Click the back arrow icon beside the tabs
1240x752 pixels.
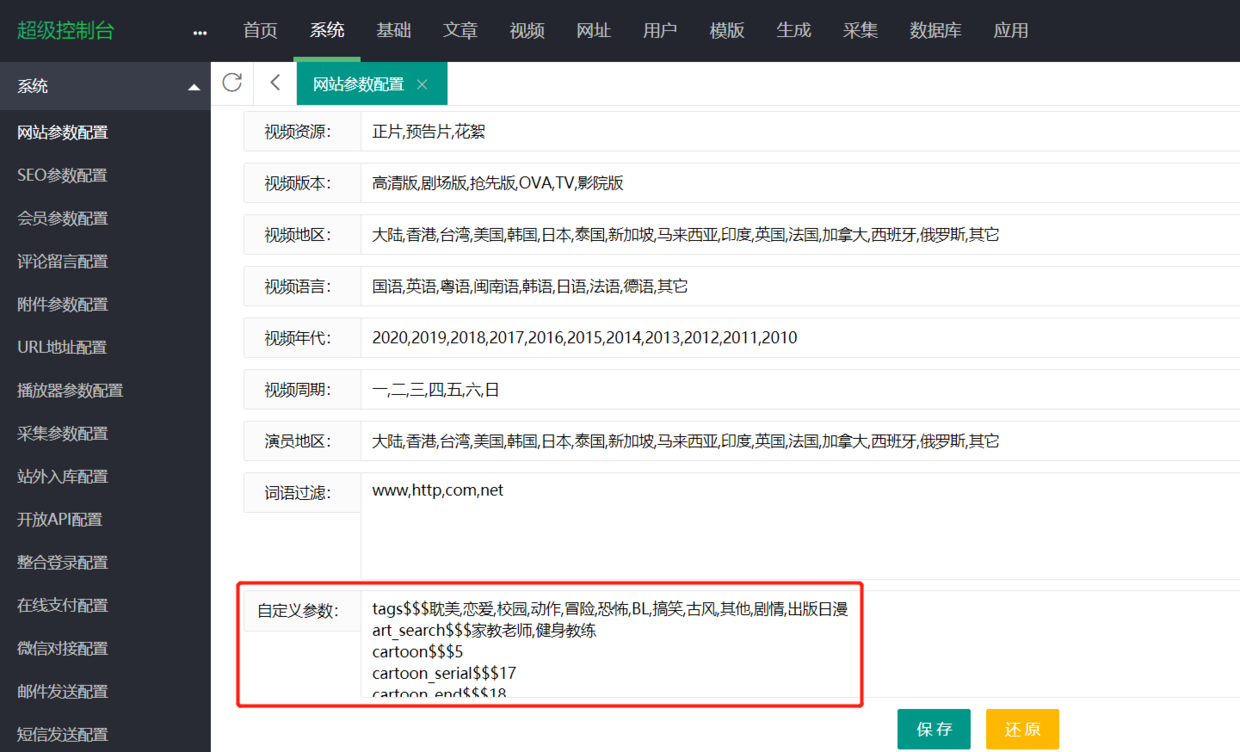tap(275, 83)
